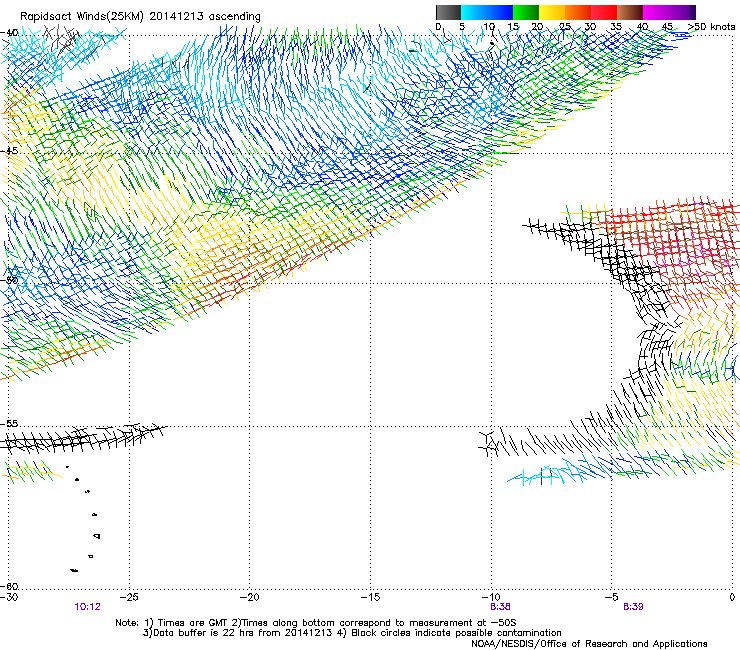
Task: Click the dark purple >50 knots swatch
Action: click(x=691, y=12)
